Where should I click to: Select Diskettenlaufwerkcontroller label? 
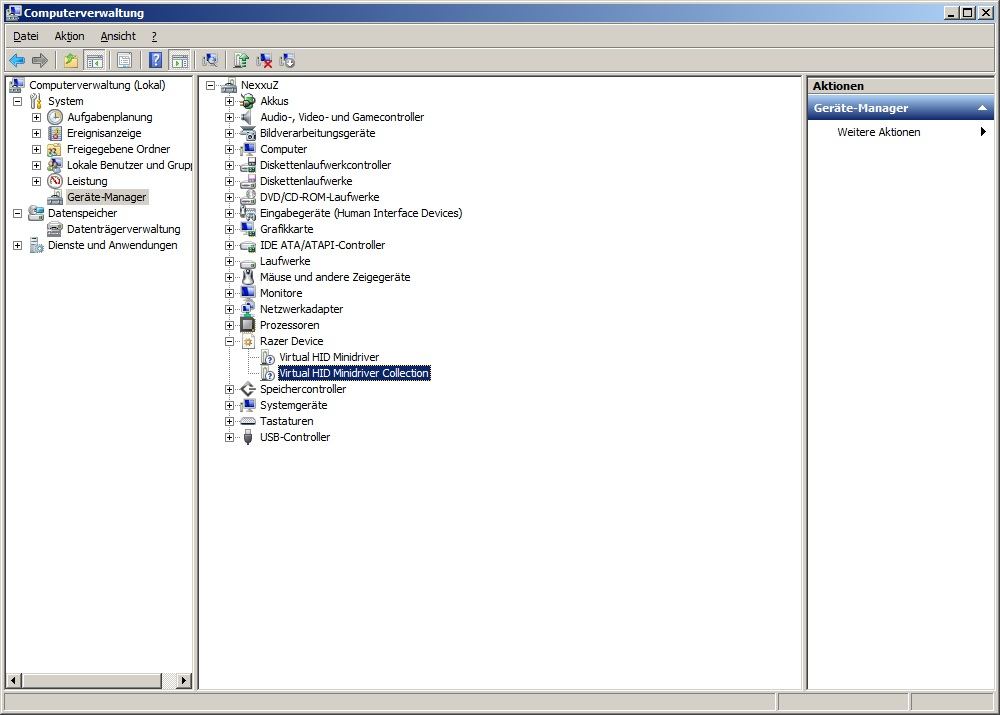point(325,165)
